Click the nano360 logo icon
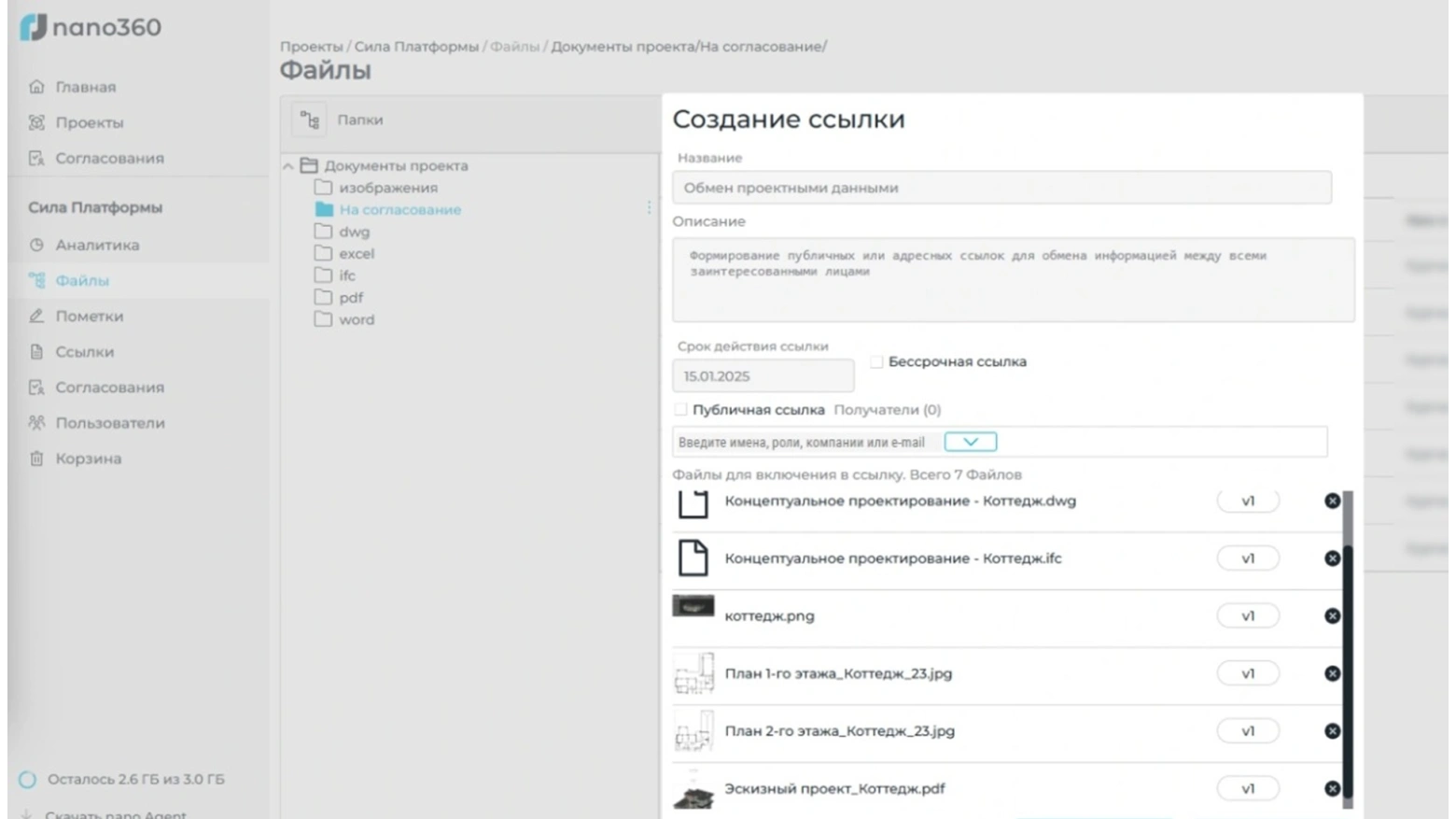The image size is (1456, 819). click(34, 27)
